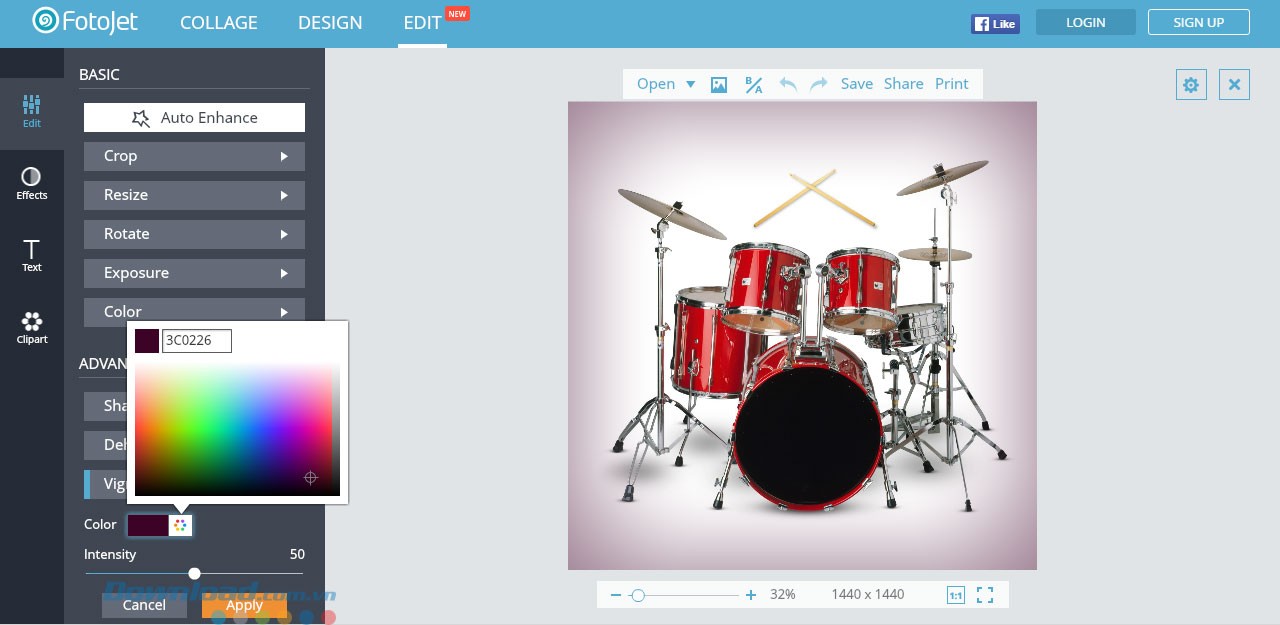Click the hex color code field
Screen dimensions: 1280x625
[x=197, y=341]
